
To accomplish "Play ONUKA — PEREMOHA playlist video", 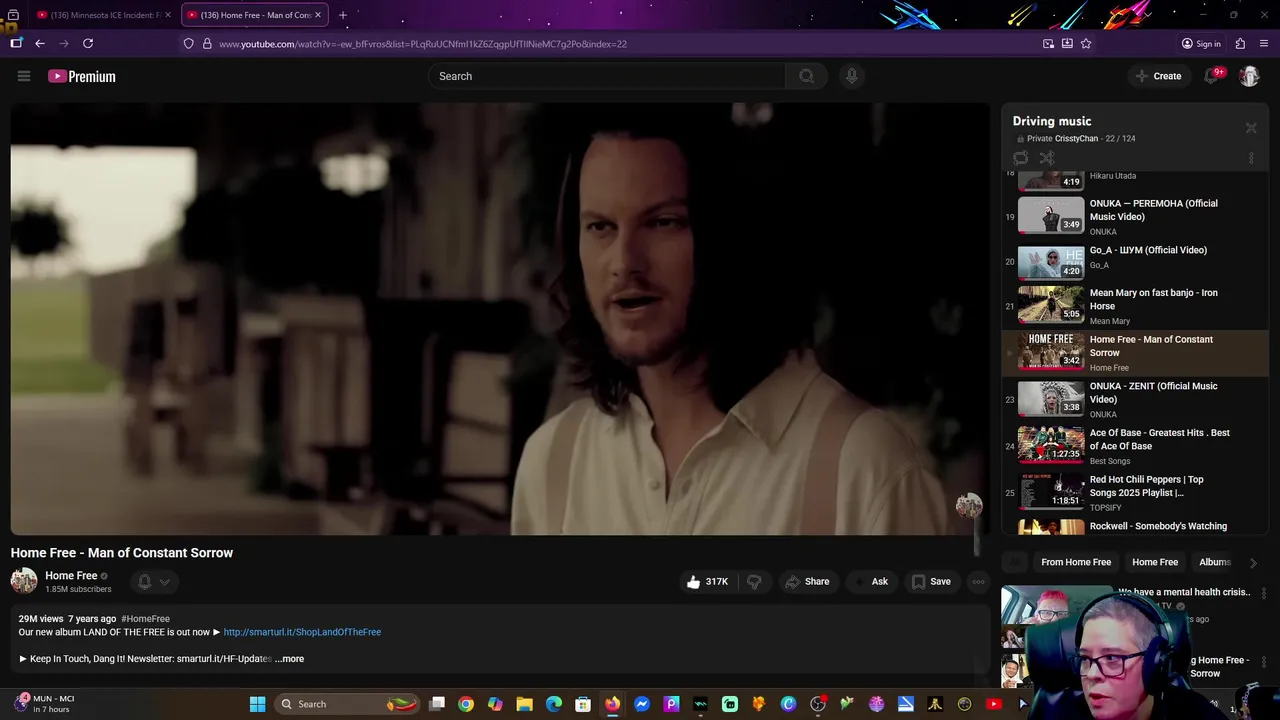I will pyautogui.click(x=1135, y=216).
